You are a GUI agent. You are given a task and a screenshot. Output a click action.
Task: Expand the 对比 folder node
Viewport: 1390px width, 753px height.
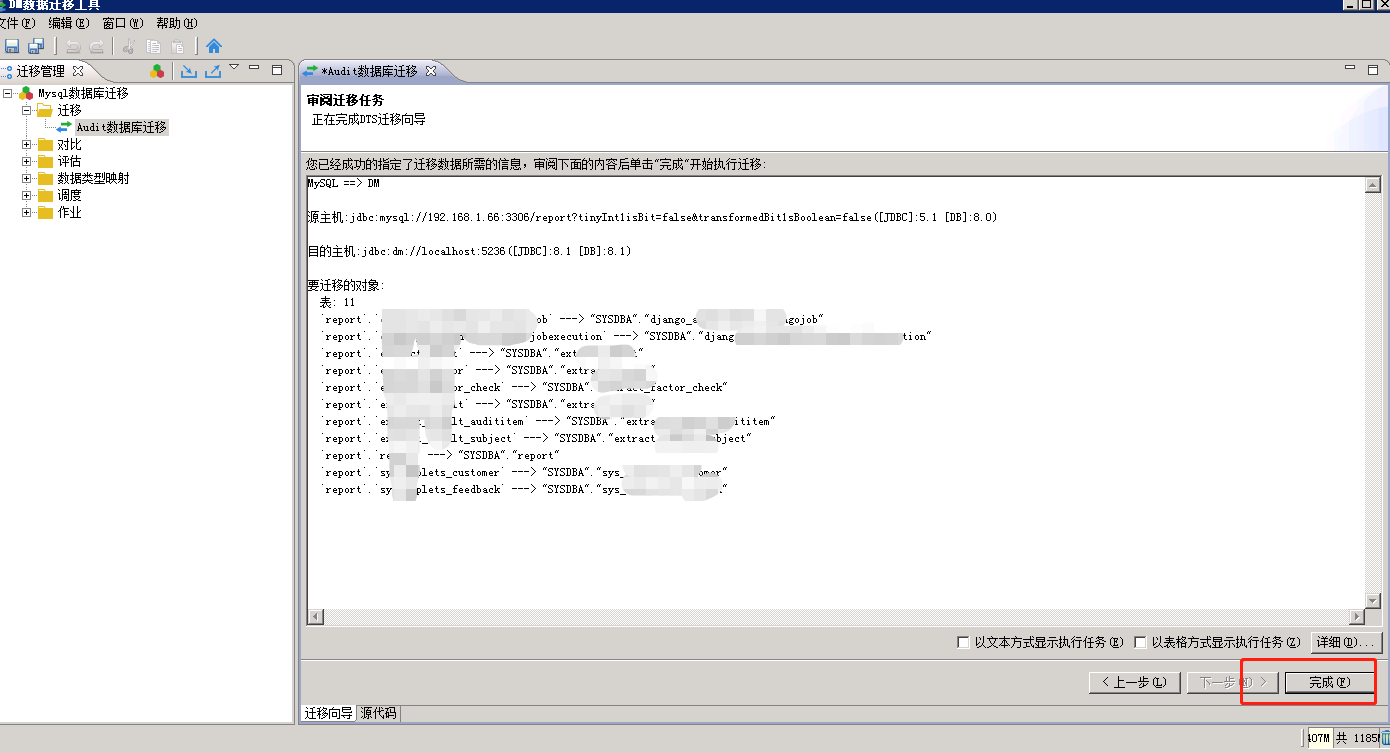click(27, 144)
